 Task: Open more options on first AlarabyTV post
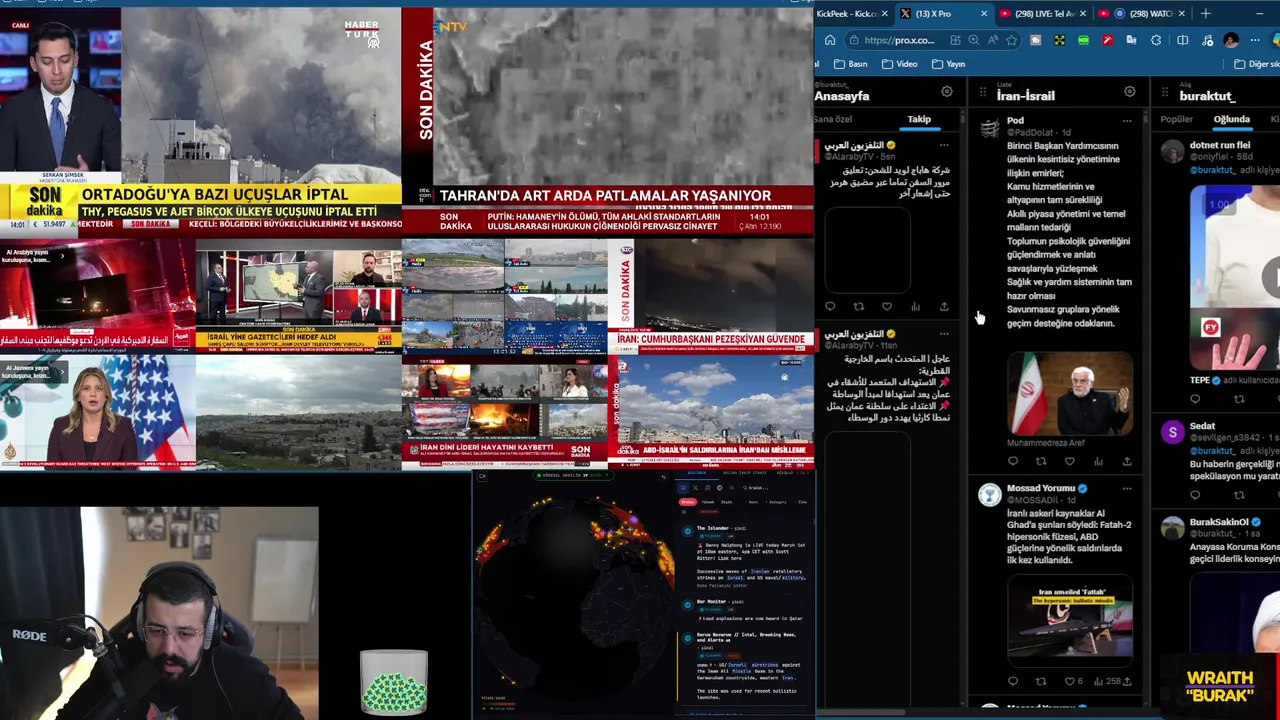[943, 146]
